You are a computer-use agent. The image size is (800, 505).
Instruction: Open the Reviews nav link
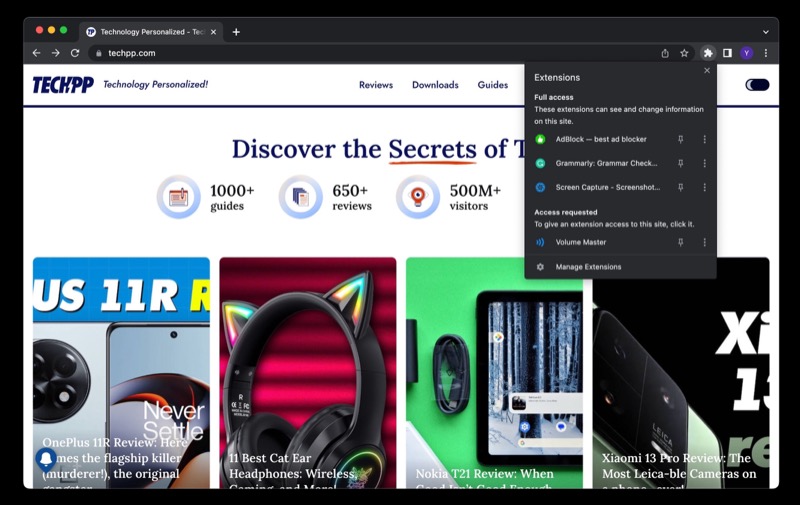[376, 85]
